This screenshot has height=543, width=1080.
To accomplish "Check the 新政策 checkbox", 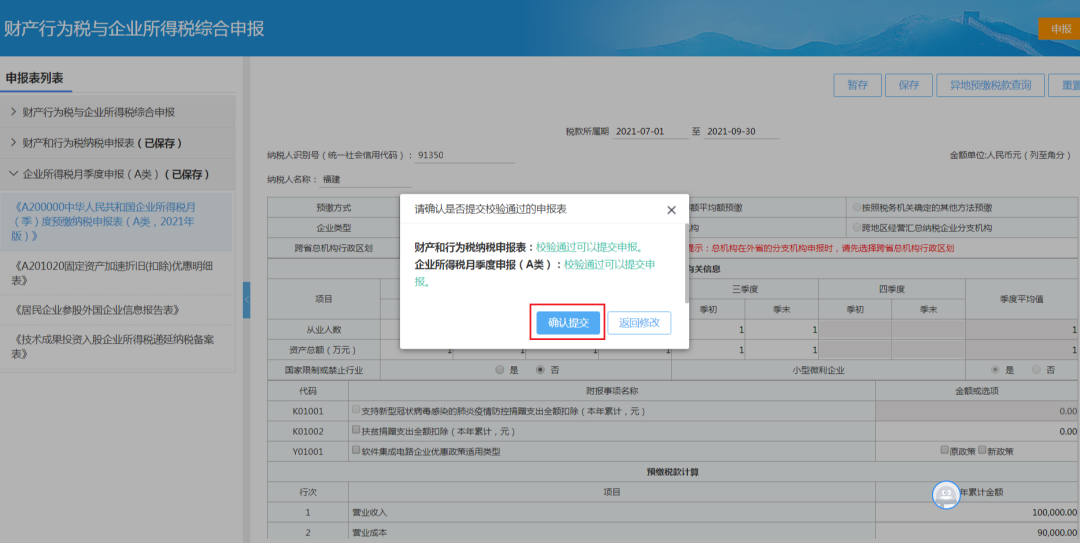I will 983,450.
